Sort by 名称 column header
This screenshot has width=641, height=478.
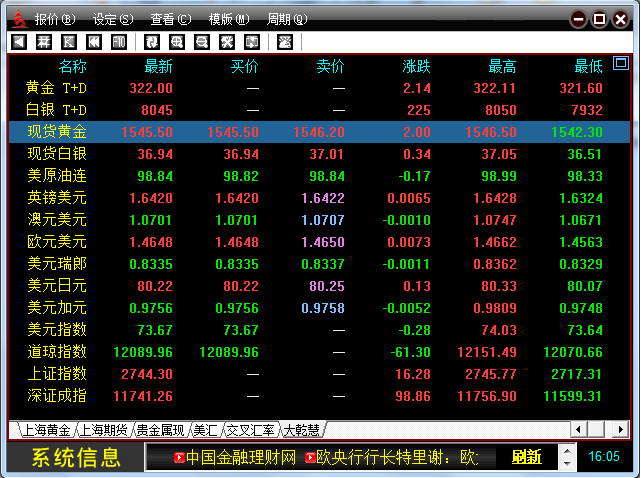click(x=72, y=66)
